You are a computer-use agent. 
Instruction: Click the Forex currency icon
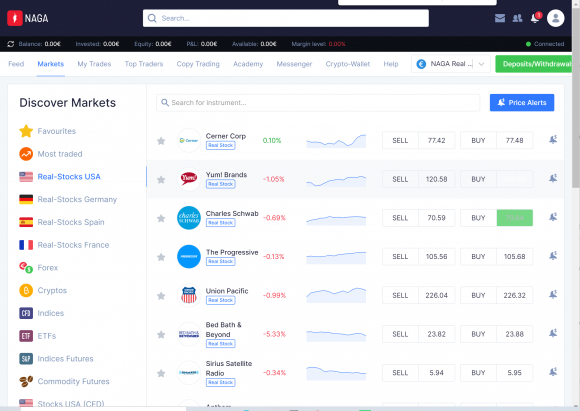click(26, 267)
